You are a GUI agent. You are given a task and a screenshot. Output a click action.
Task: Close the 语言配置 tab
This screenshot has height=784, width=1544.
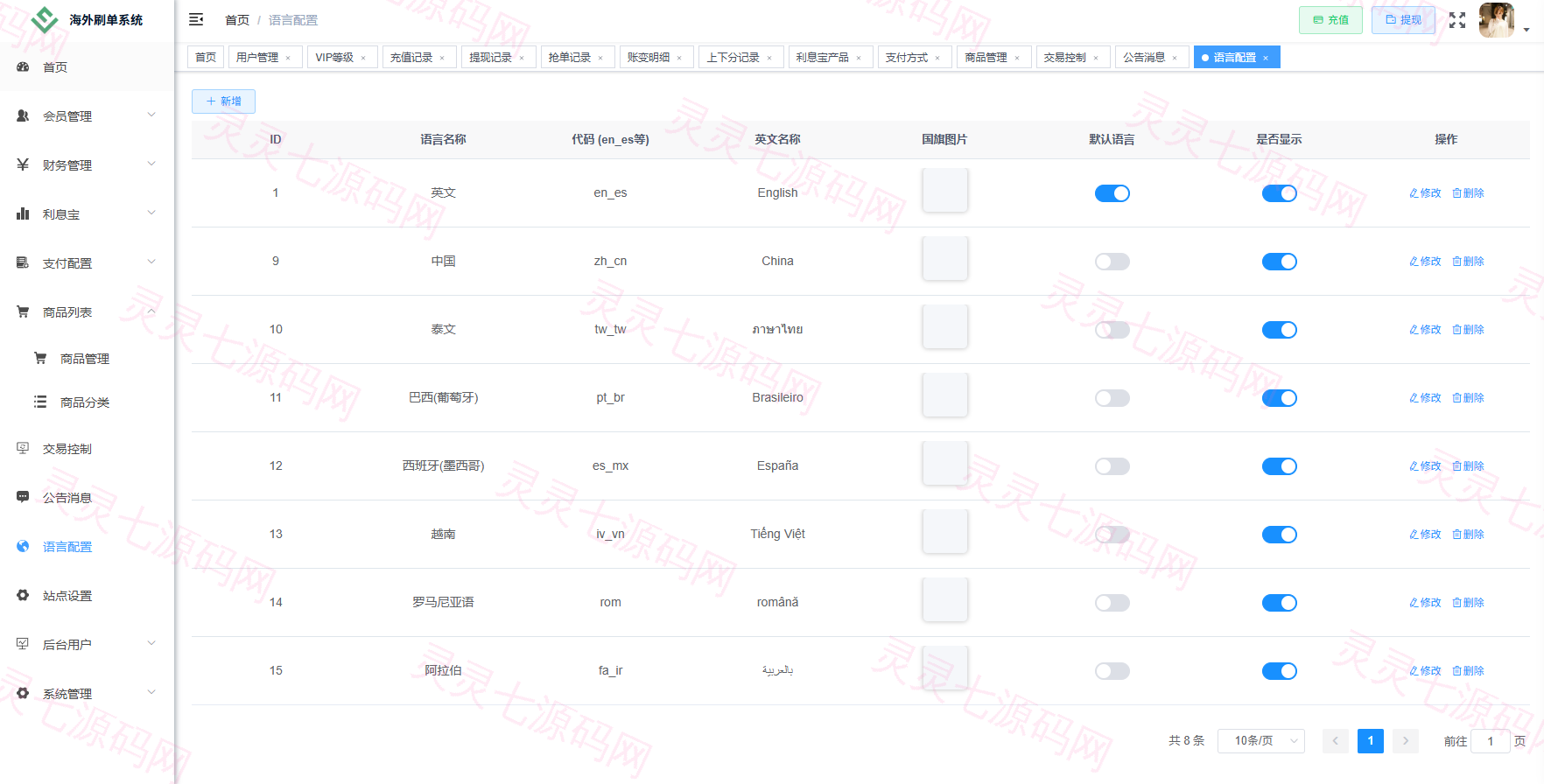point(1266,58)
